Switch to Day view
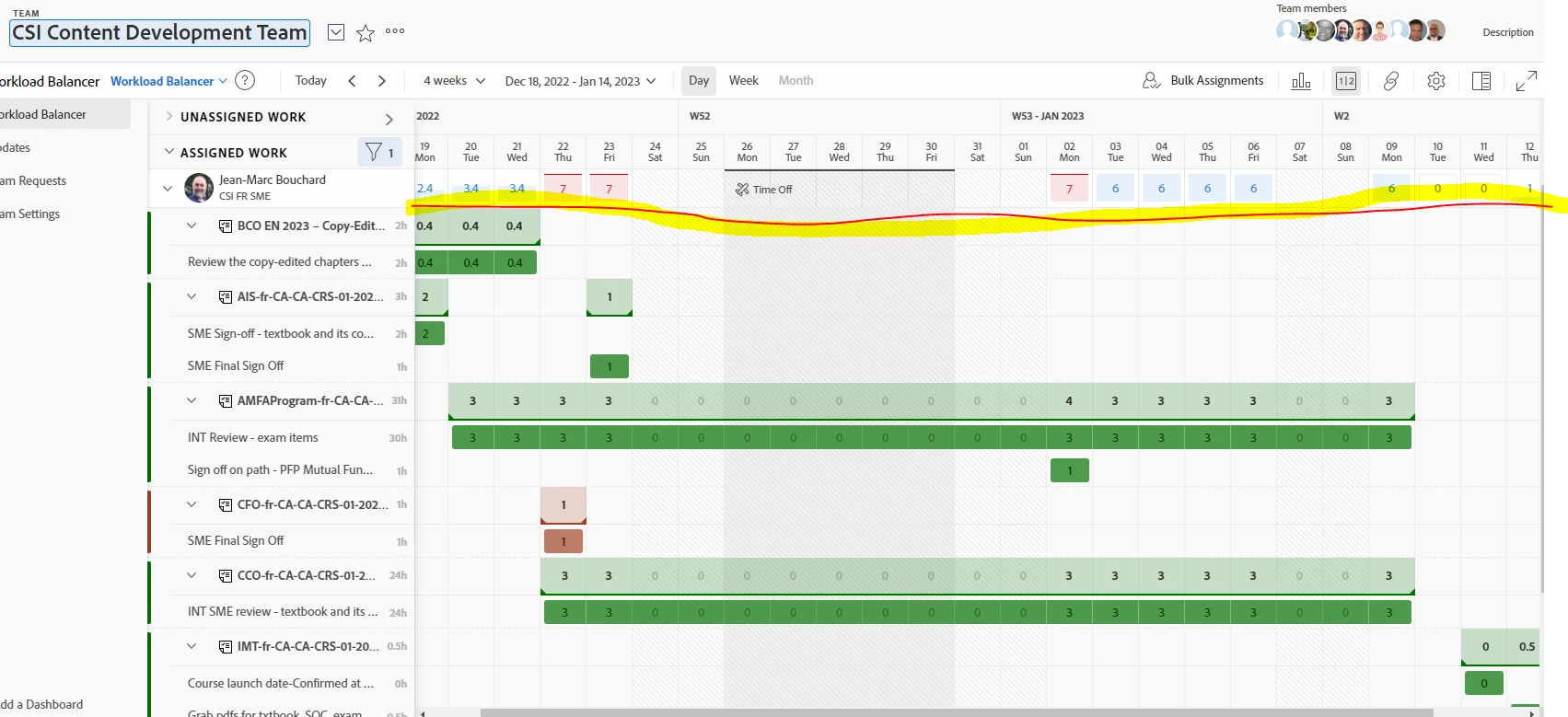Screen dimensions: 1568x717 point(699,81)
